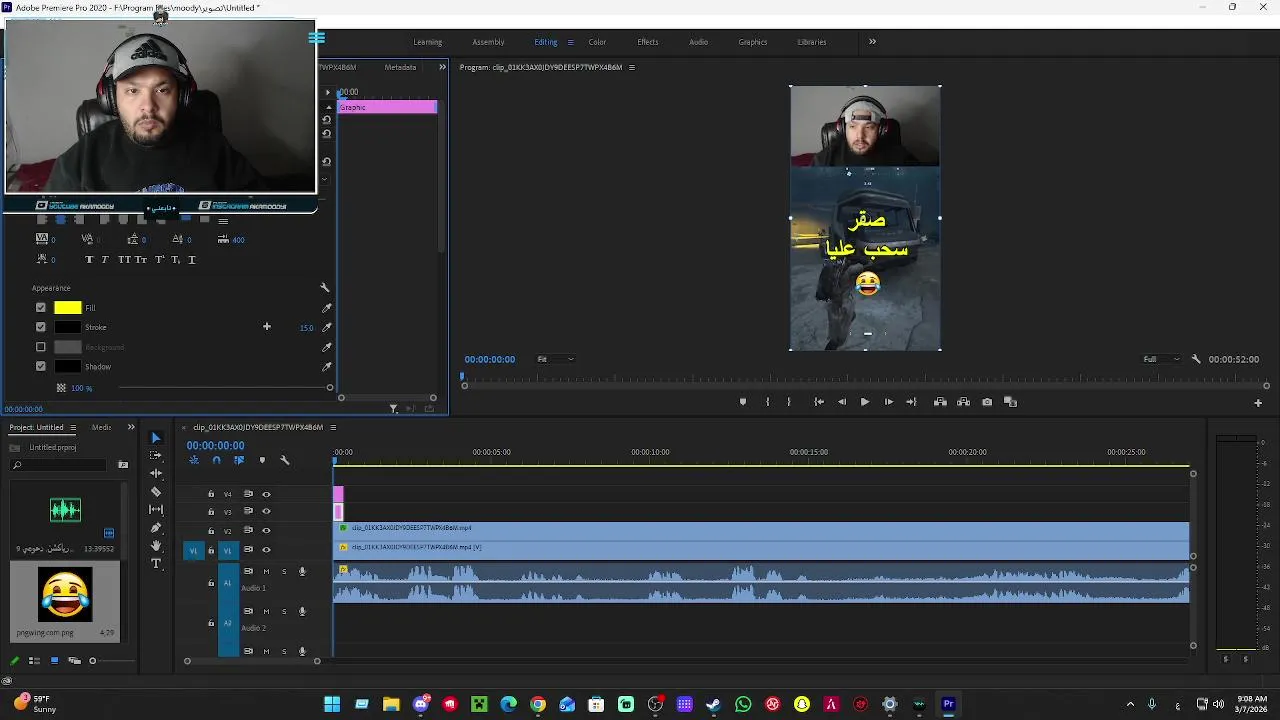Play the Program monitor sequence
The image size is (1280, 720).
pyautogui.click(x=865, y=402)
